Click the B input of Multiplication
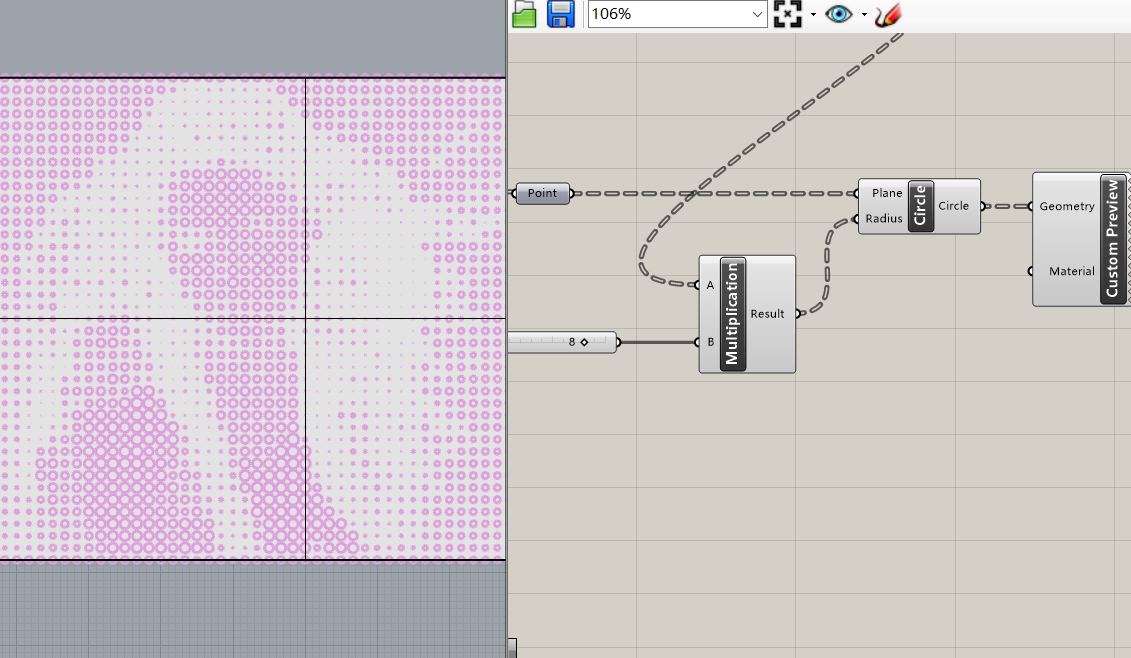Image resolution: width=1131 pixels, height=658 pixels. pos(711,342)
